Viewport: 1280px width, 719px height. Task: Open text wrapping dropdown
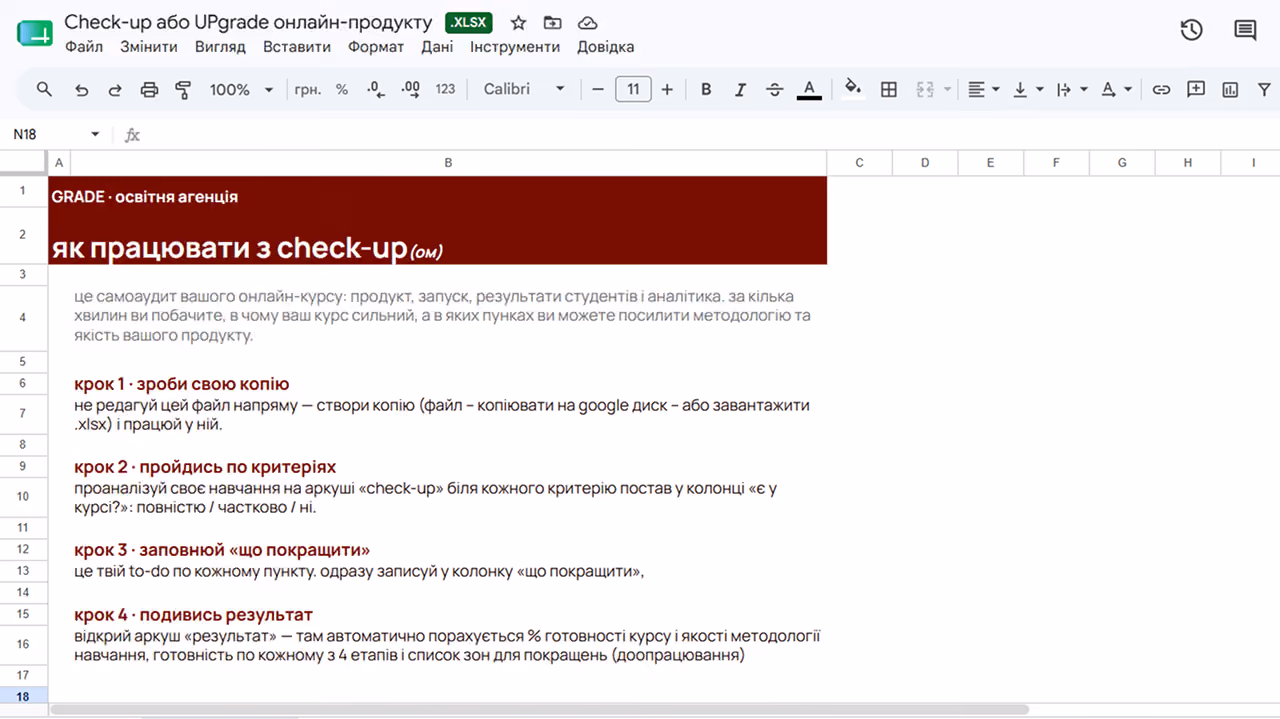point(1072,89)
